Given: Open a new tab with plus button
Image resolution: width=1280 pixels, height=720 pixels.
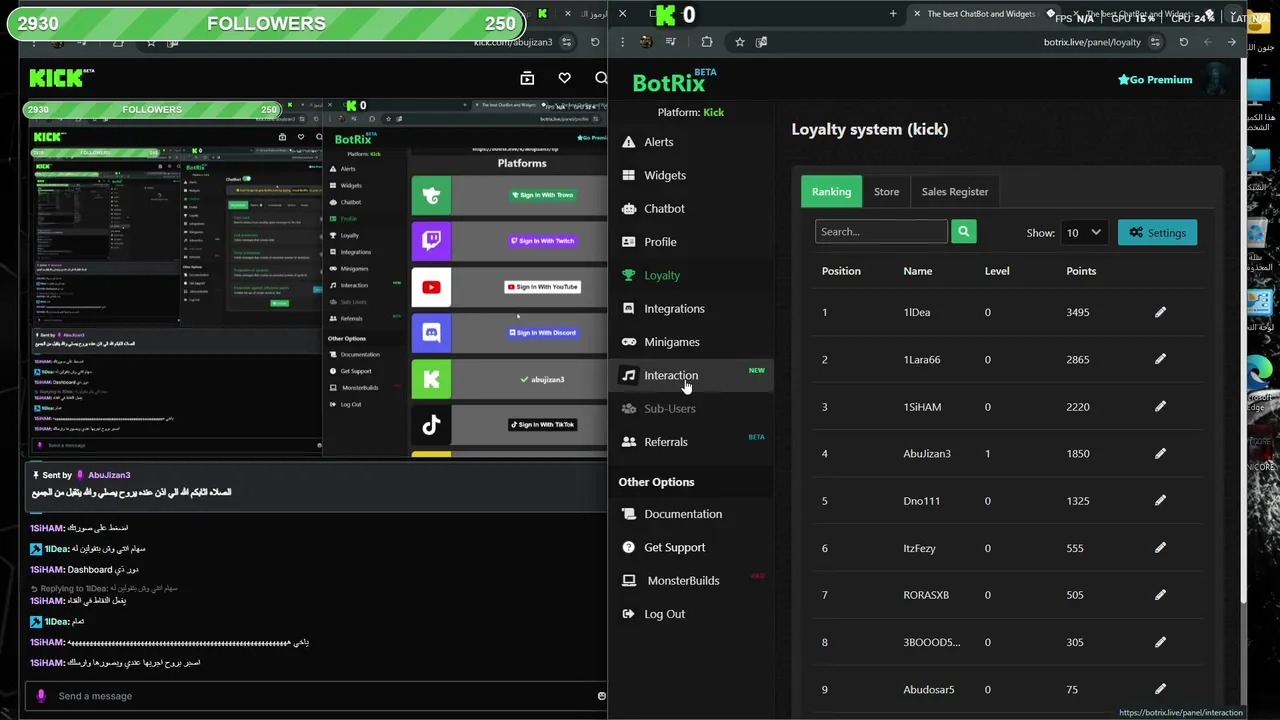Looking at the screenshot, I should tap(893, 14).
